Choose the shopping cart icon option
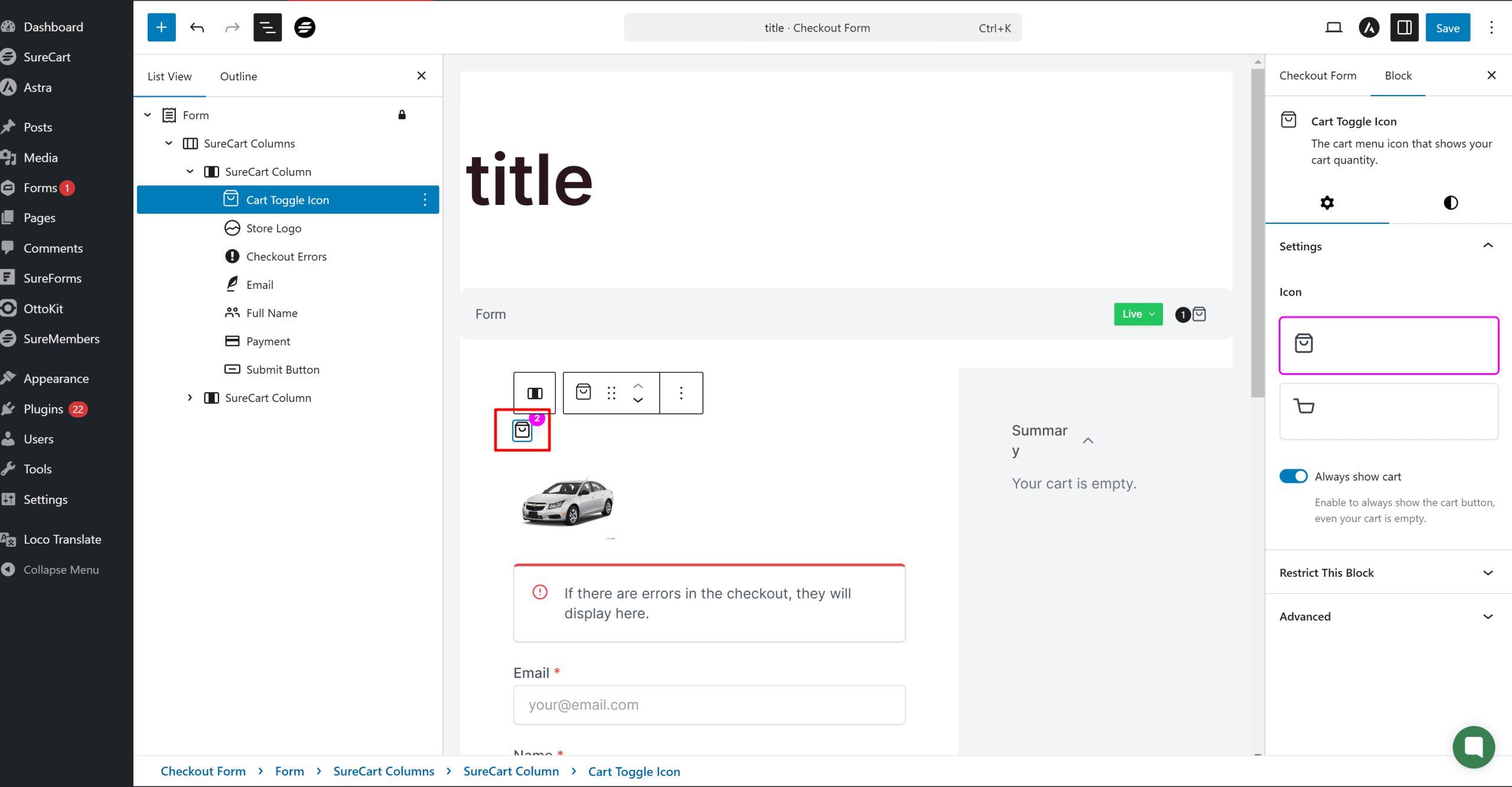1512x787 pixels. tap(1389, 411)
